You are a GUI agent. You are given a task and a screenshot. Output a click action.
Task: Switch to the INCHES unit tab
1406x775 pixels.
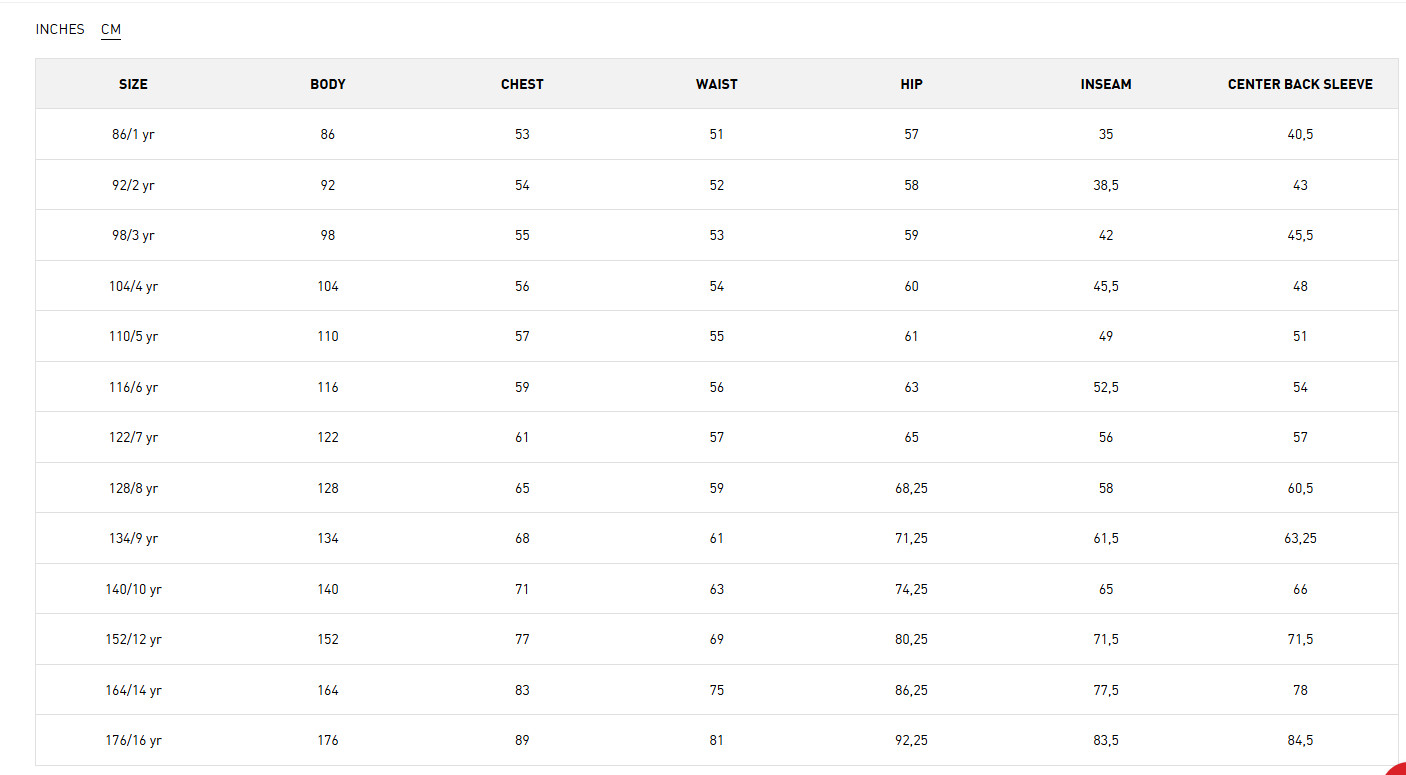60,29
